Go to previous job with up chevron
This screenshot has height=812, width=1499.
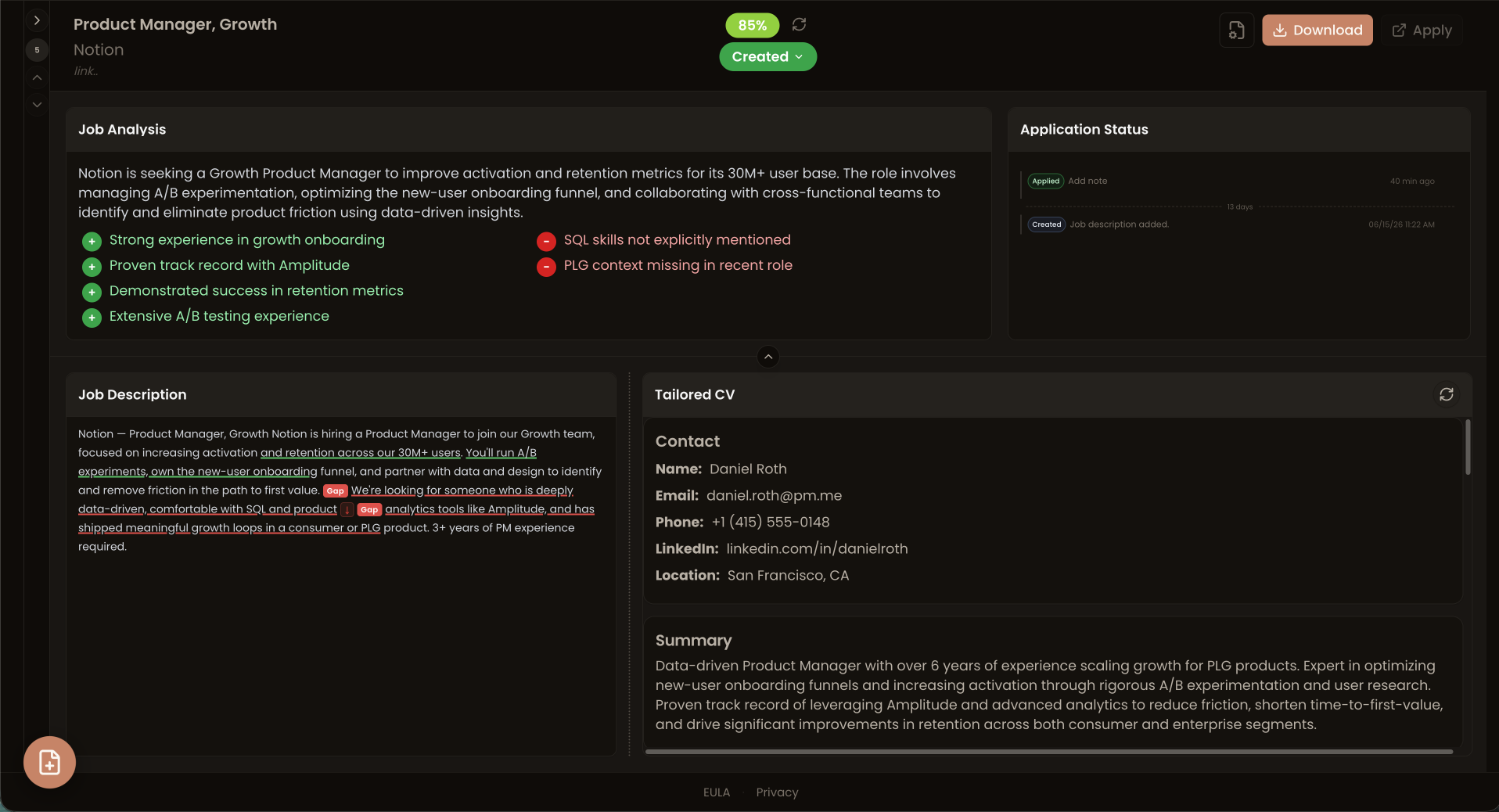tap(37, 77)
